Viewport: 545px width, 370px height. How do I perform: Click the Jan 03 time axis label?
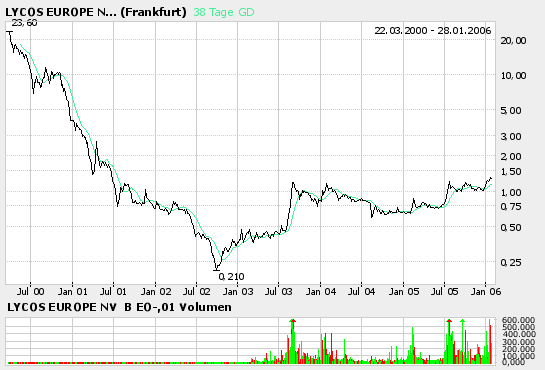(238, 291)
